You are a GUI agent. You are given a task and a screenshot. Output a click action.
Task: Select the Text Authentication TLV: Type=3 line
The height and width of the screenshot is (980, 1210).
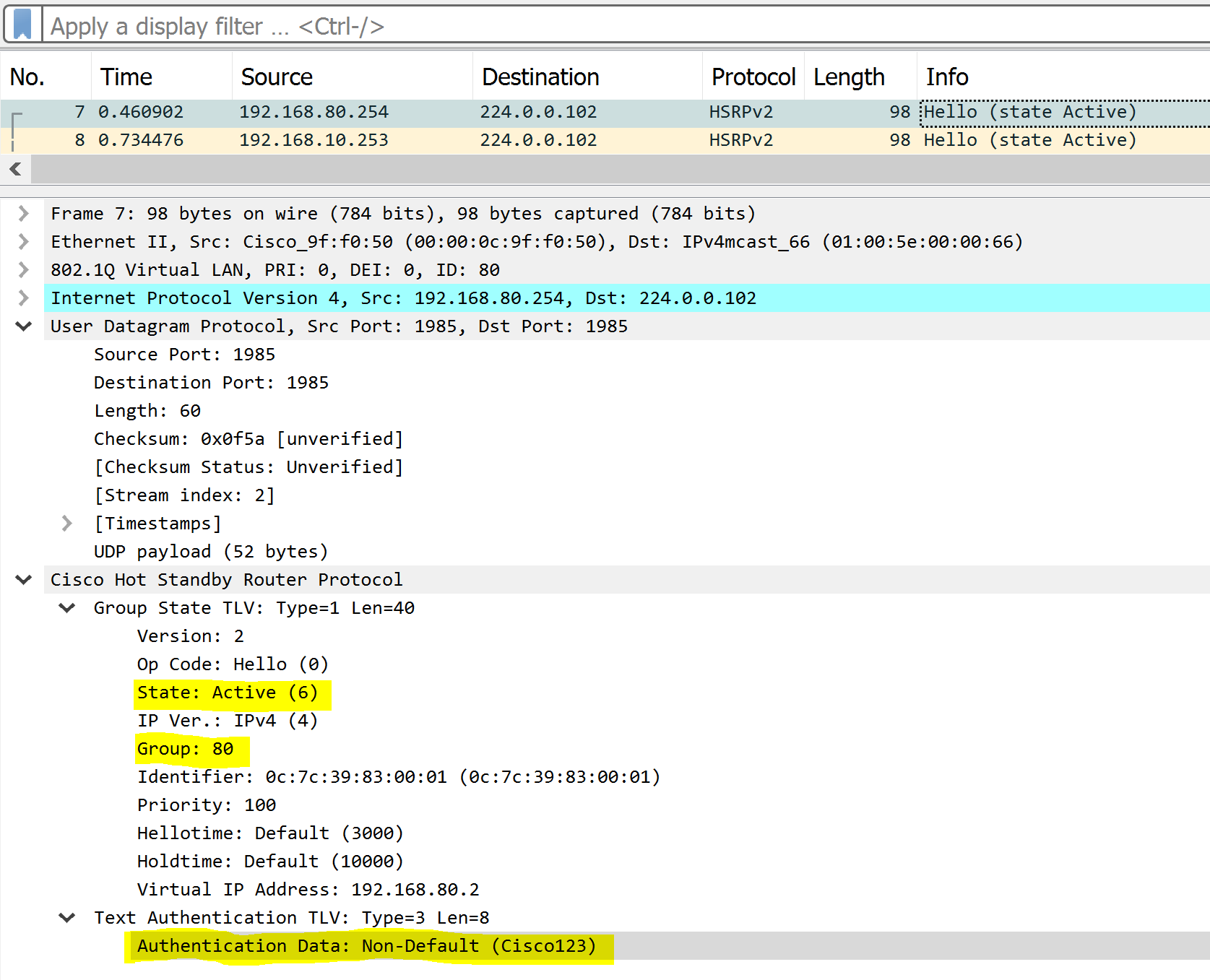pos(292,918)
